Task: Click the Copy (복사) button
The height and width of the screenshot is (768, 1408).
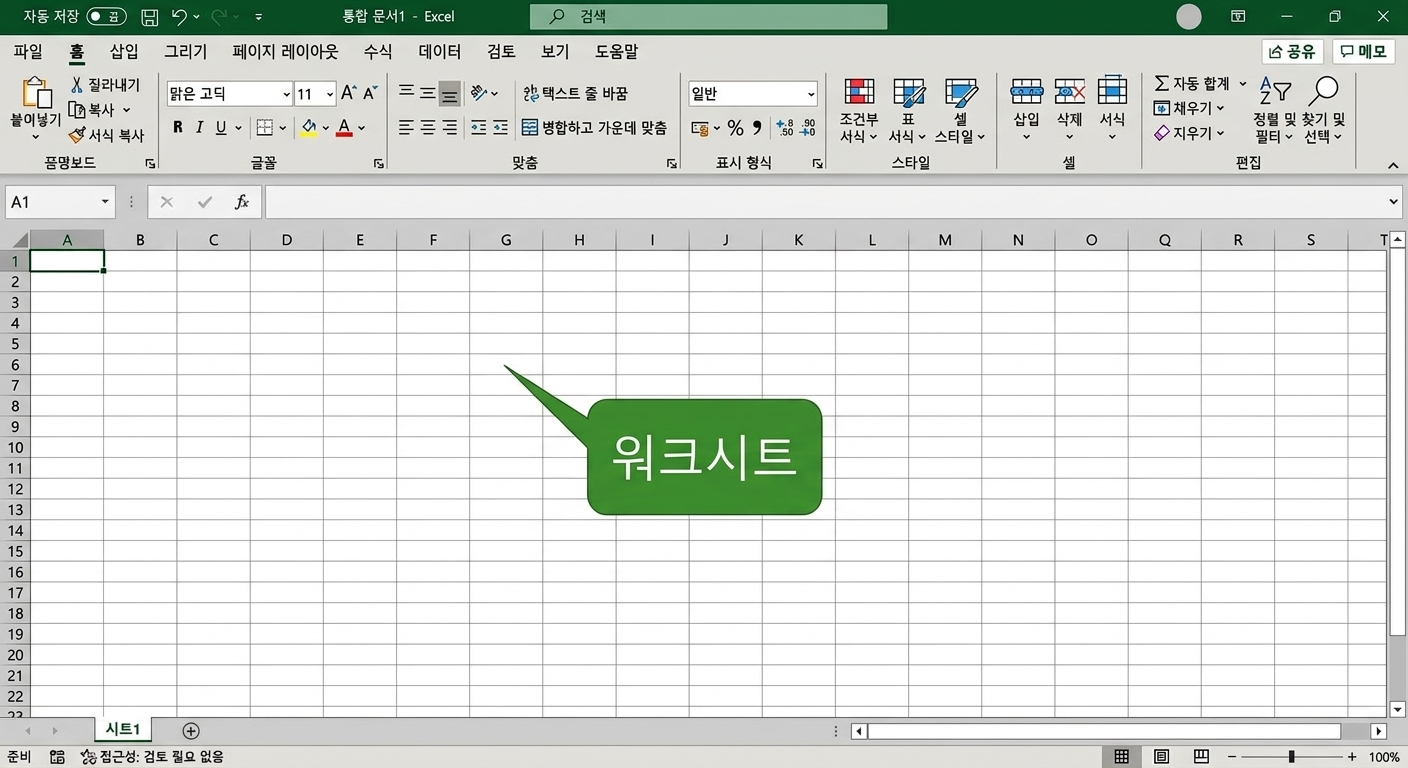Action: tap(92, 110)
